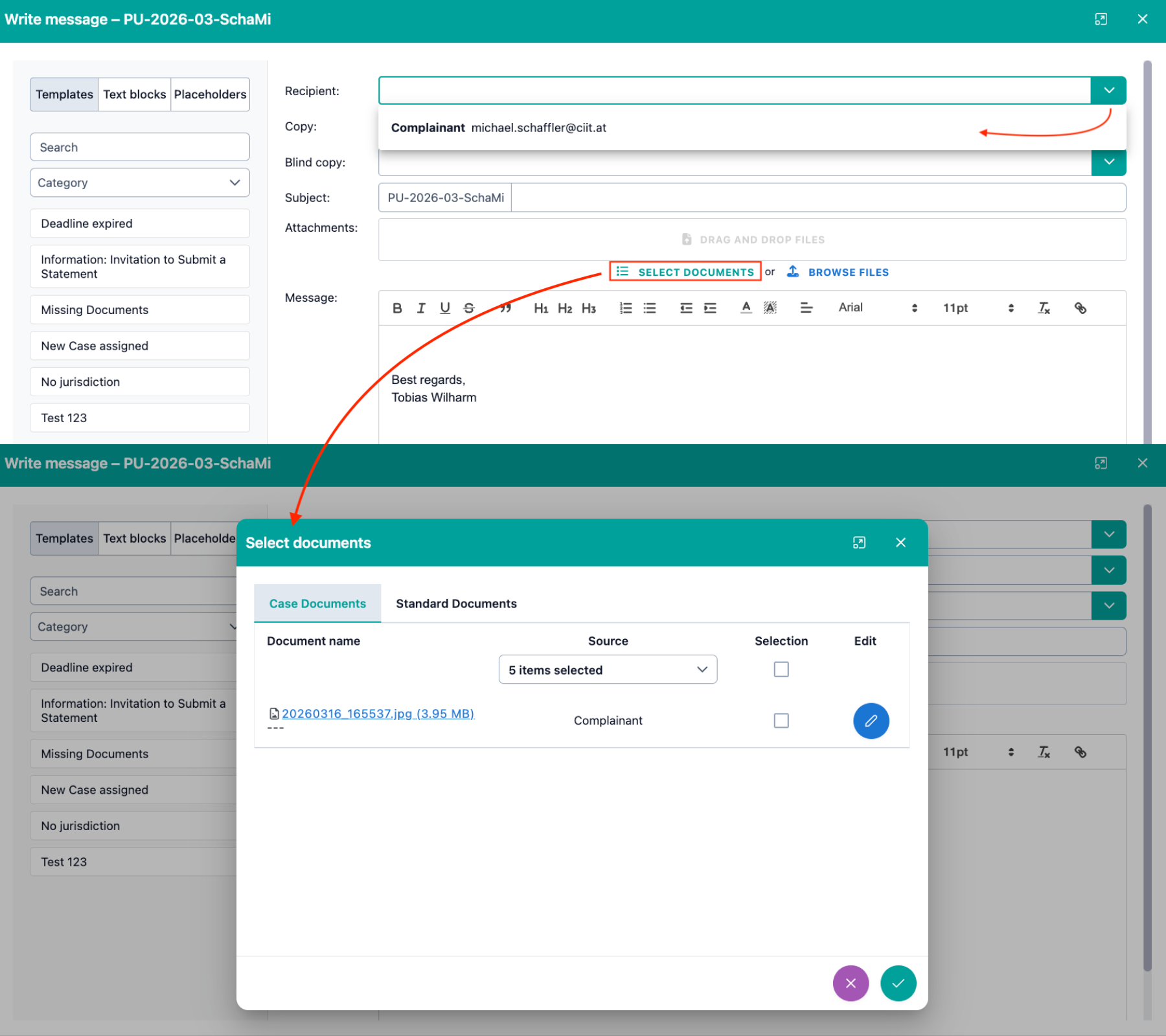Image resolution: width=1166 pixels, height=1036 pixels.
Task: Click into the Recipient input field
Action: (x=735, y=90)
